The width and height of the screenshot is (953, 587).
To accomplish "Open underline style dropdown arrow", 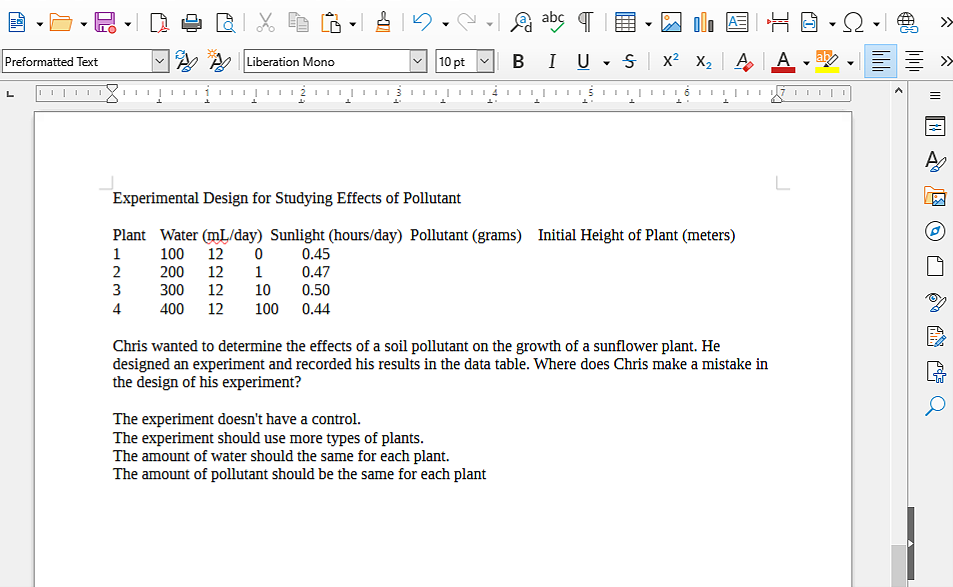I will coord(606,63).
